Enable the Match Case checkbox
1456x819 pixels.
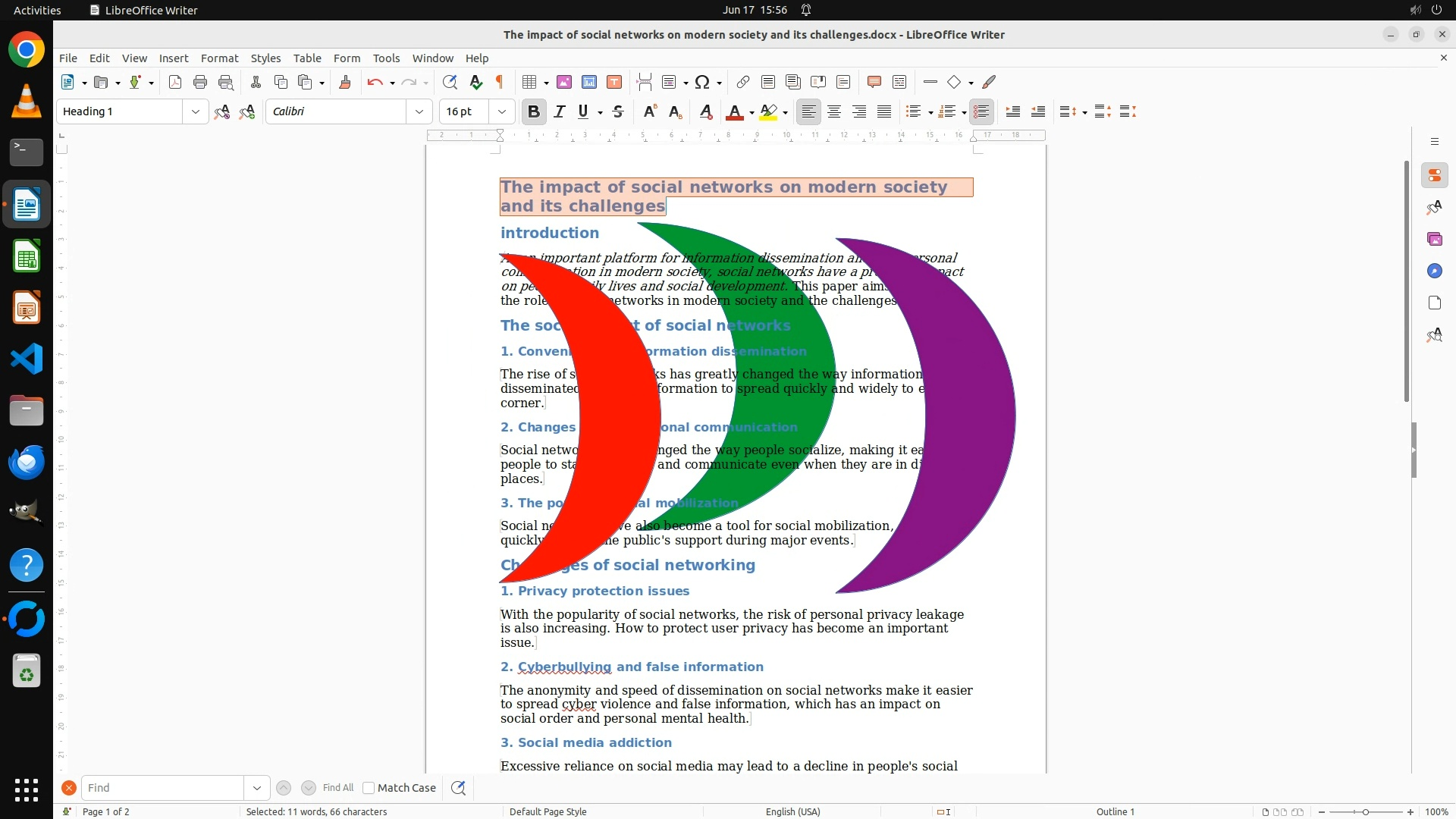[x=369, y=788]
